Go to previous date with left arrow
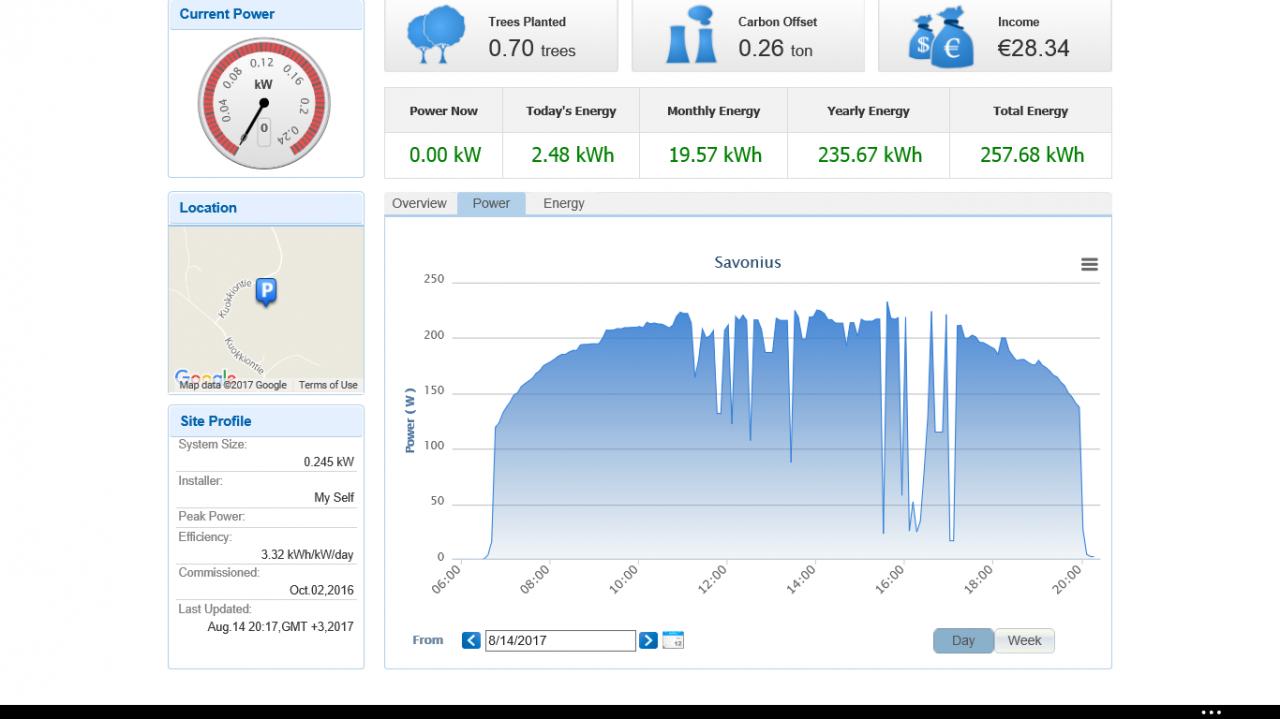 (x=471, y=640)
